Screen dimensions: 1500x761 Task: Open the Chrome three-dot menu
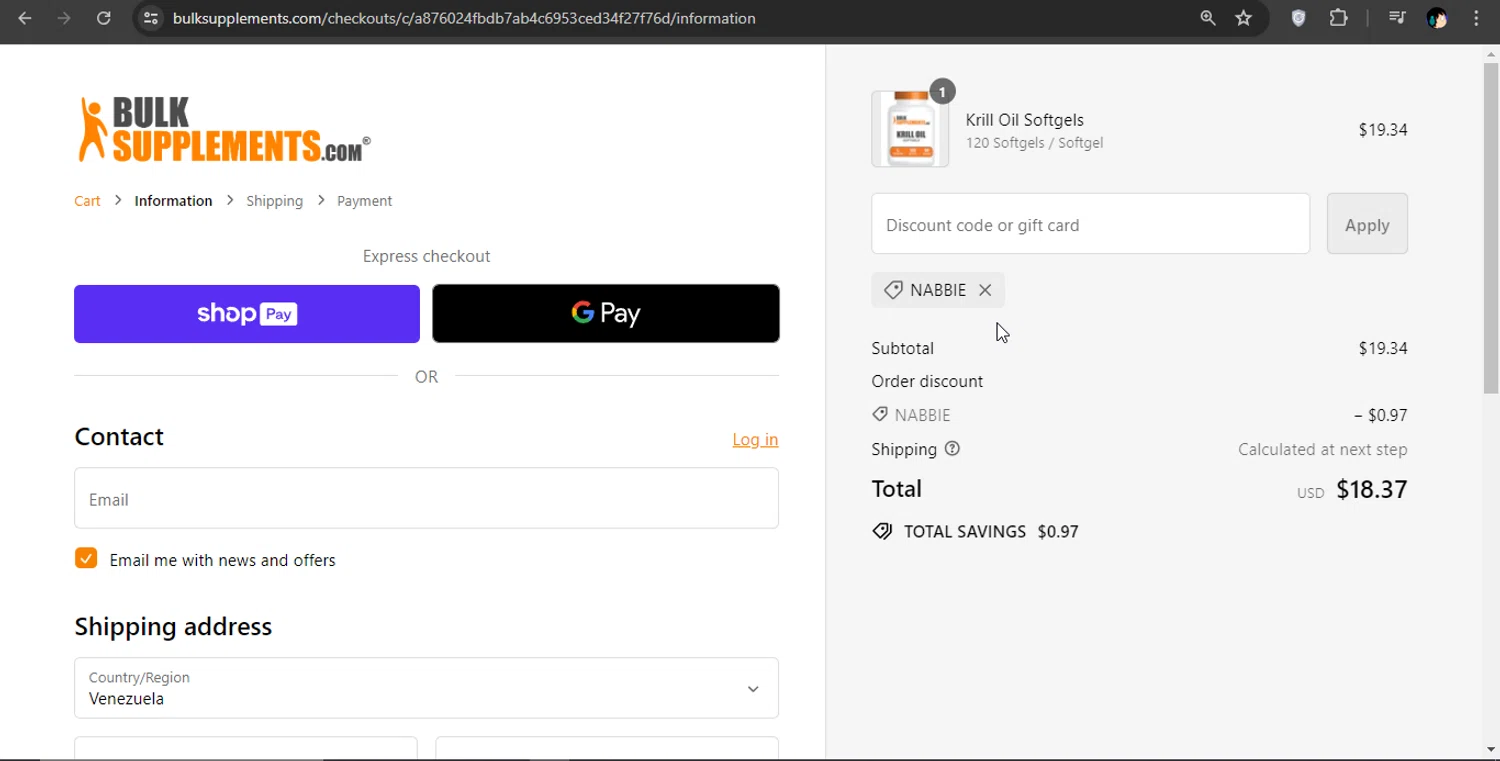(x=1476, y=18)
